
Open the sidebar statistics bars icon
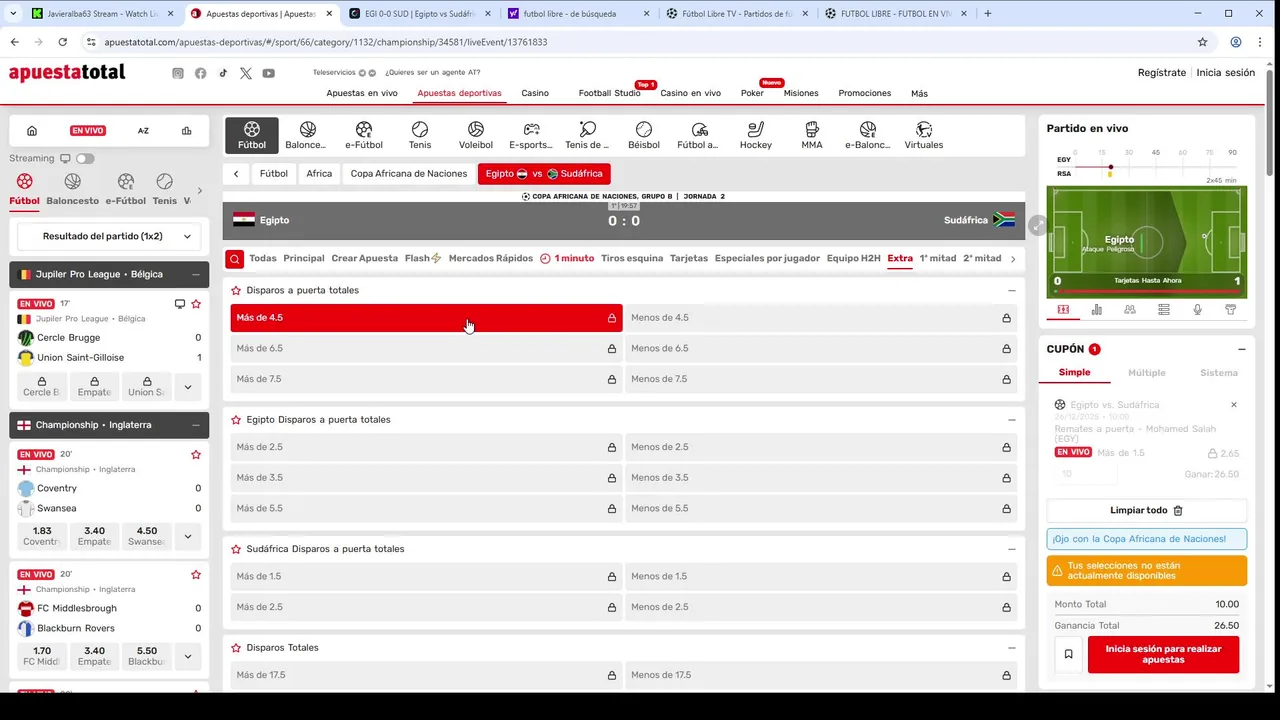pos(186,131)
